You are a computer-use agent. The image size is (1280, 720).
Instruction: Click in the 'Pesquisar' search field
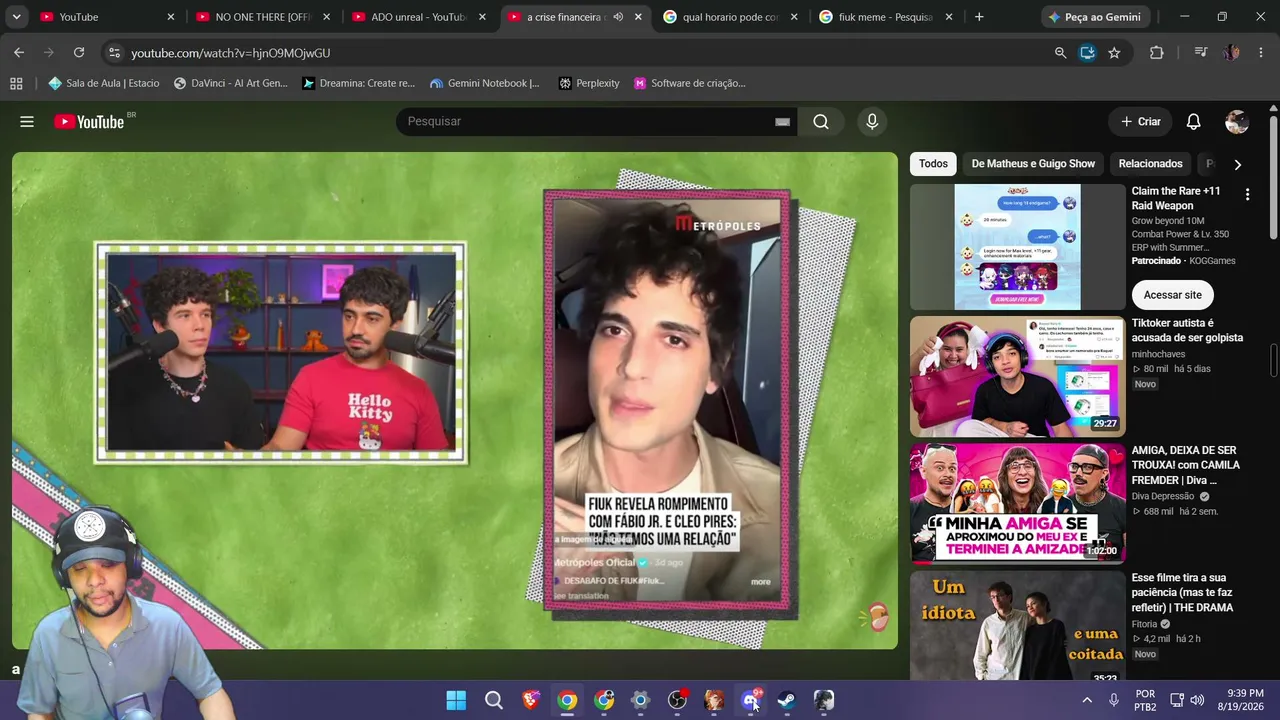585,122
